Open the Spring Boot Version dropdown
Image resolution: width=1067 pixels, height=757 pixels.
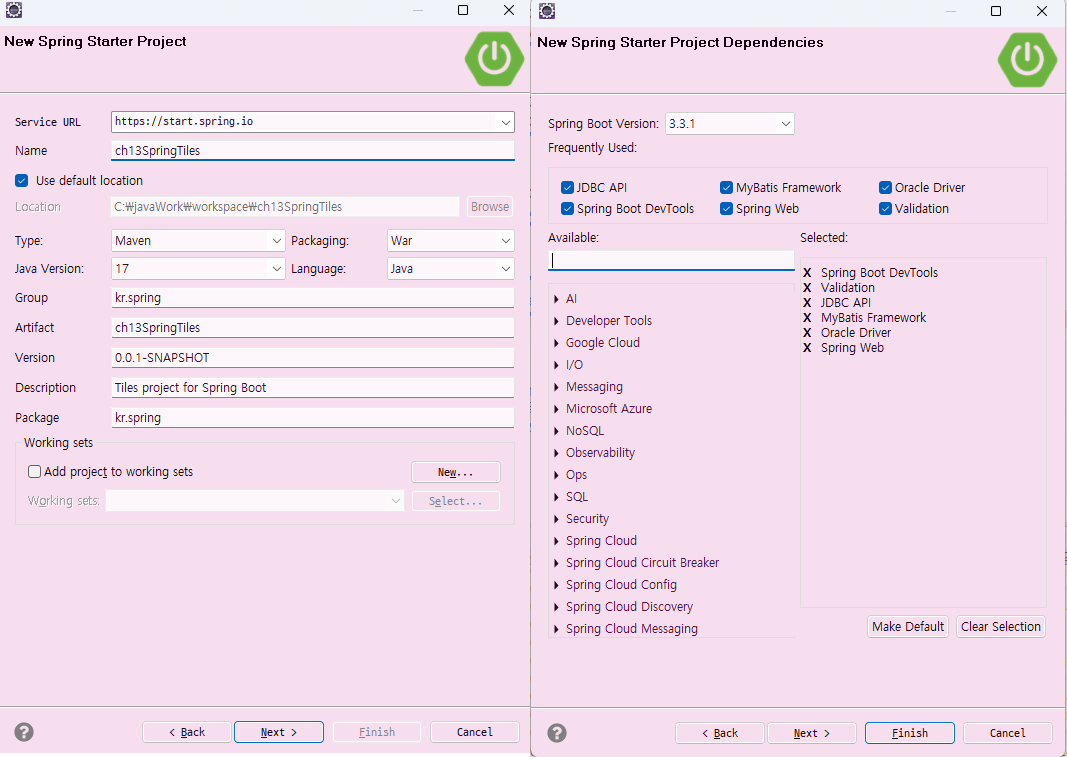tap(785, 124)
